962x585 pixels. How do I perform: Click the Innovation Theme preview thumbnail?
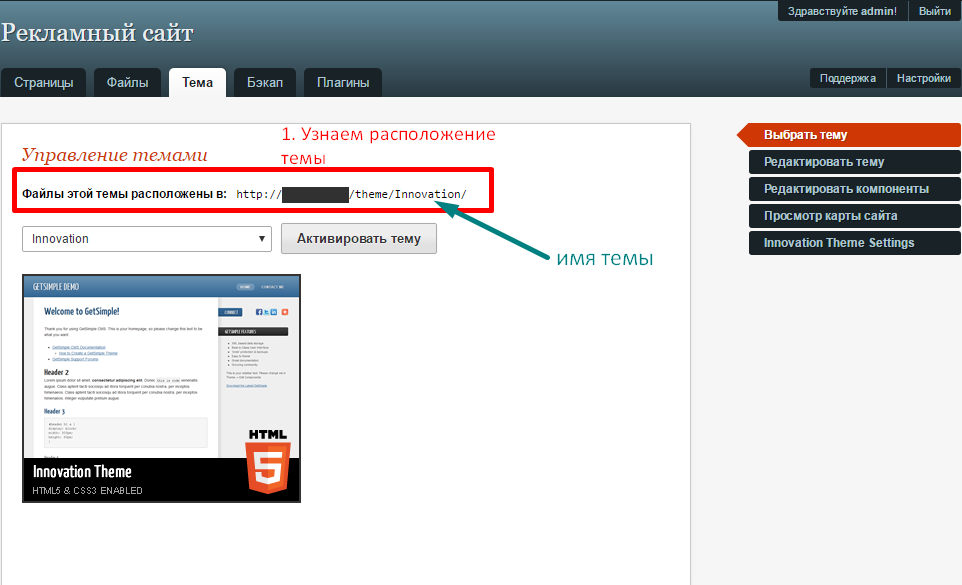[x=161, y=386]
